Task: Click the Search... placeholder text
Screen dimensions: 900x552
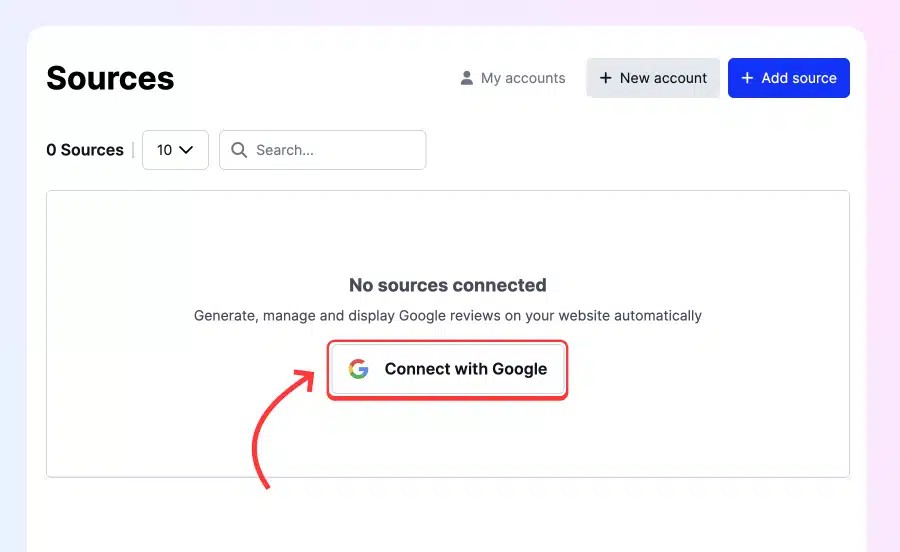Action: pos(285,150)
